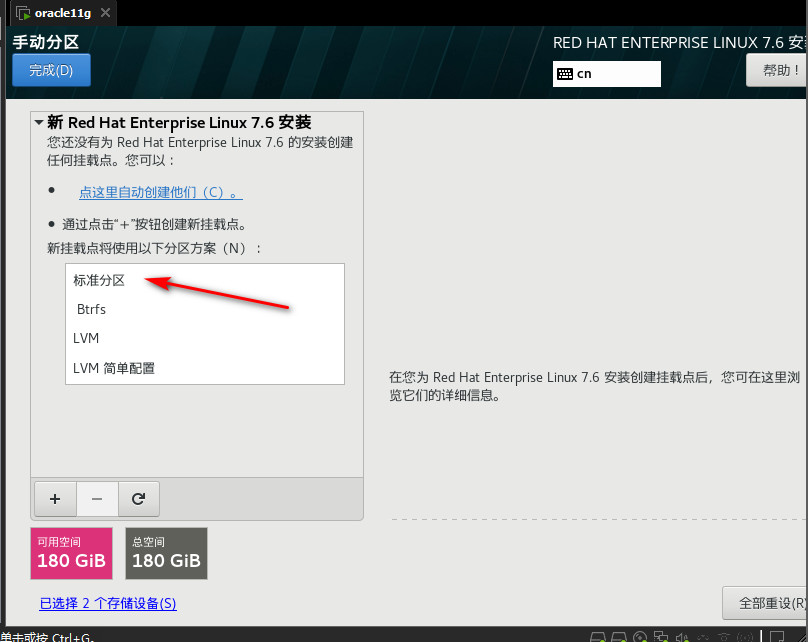Viewport: 809px width, 642px height.
Task: Click the pink 可用空间 180 GiB box
Action: pos(71,553)
